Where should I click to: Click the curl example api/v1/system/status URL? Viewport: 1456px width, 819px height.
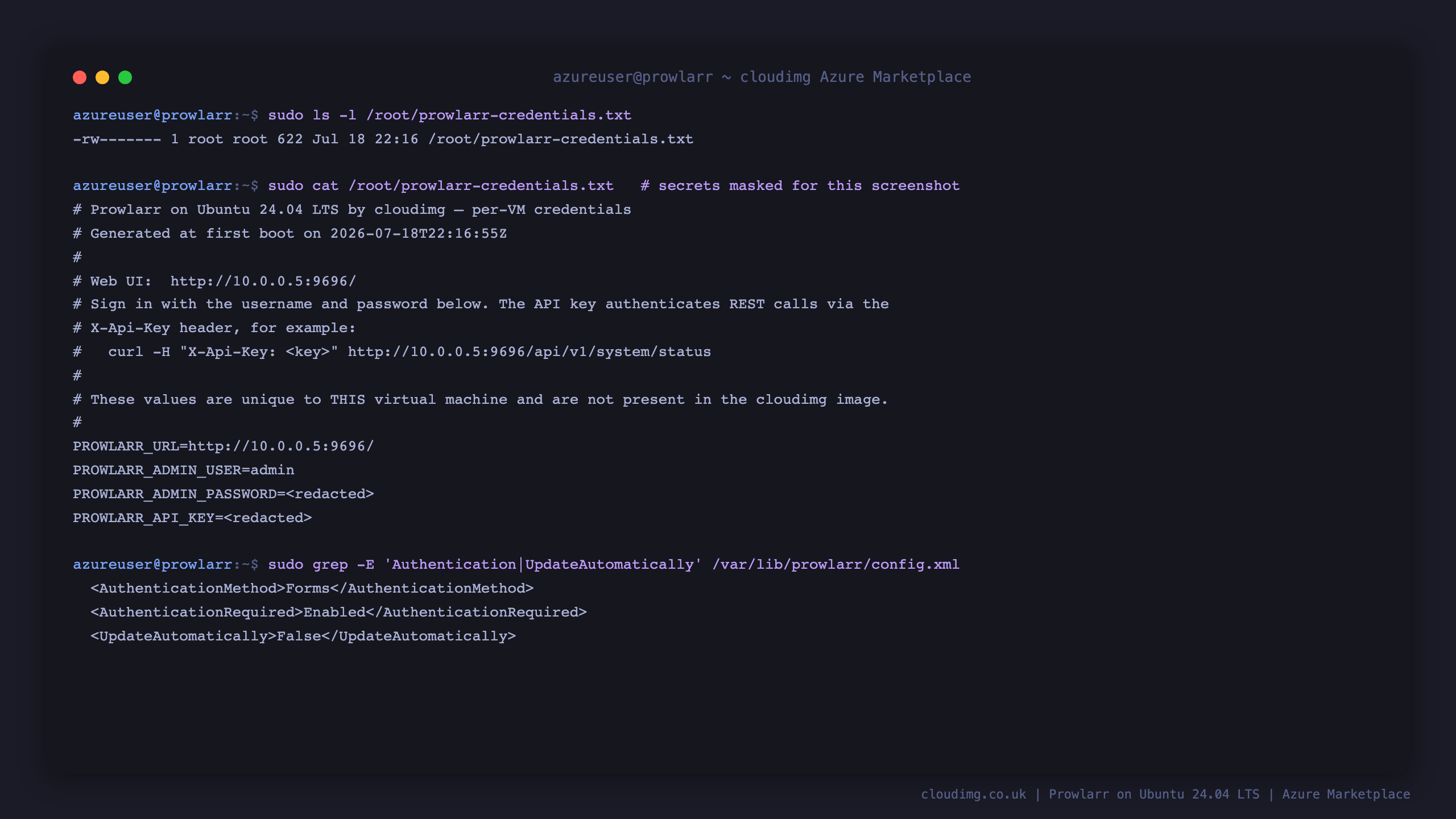point(529,351)
